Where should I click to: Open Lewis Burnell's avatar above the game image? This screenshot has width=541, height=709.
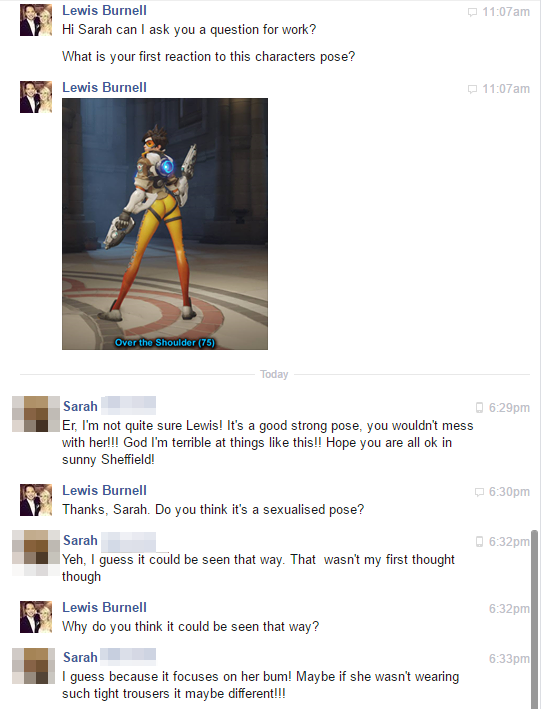(36, 97)
